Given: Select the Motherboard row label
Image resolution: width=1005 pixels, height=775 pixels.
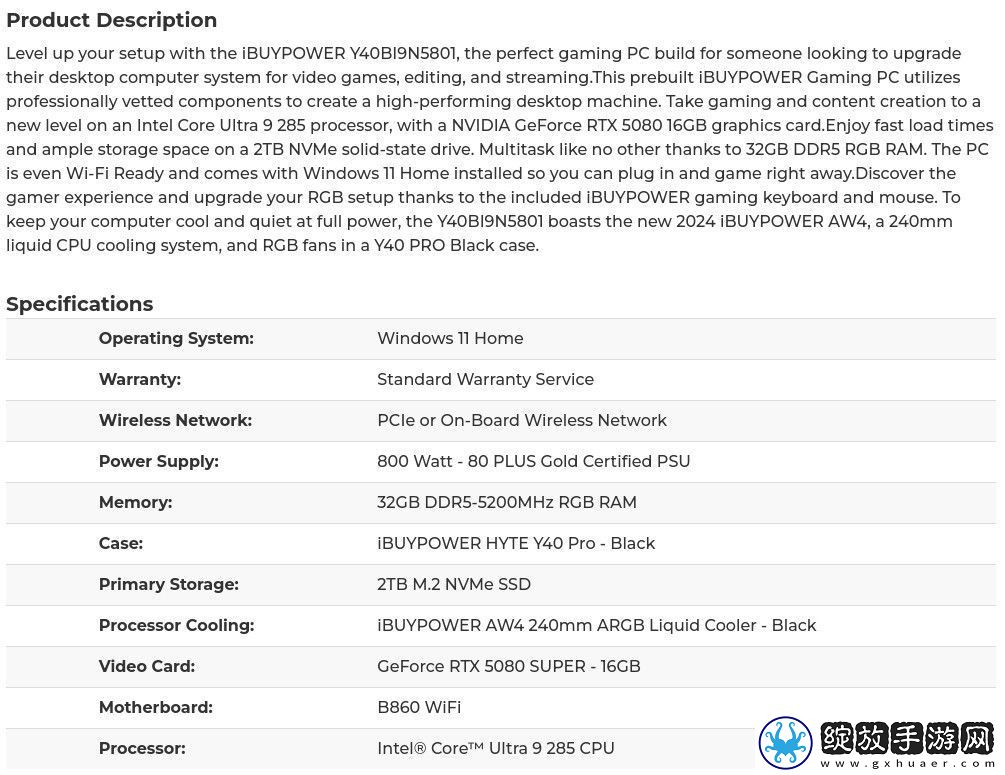Looking at the screenshot, I should [x=156, y=708].
